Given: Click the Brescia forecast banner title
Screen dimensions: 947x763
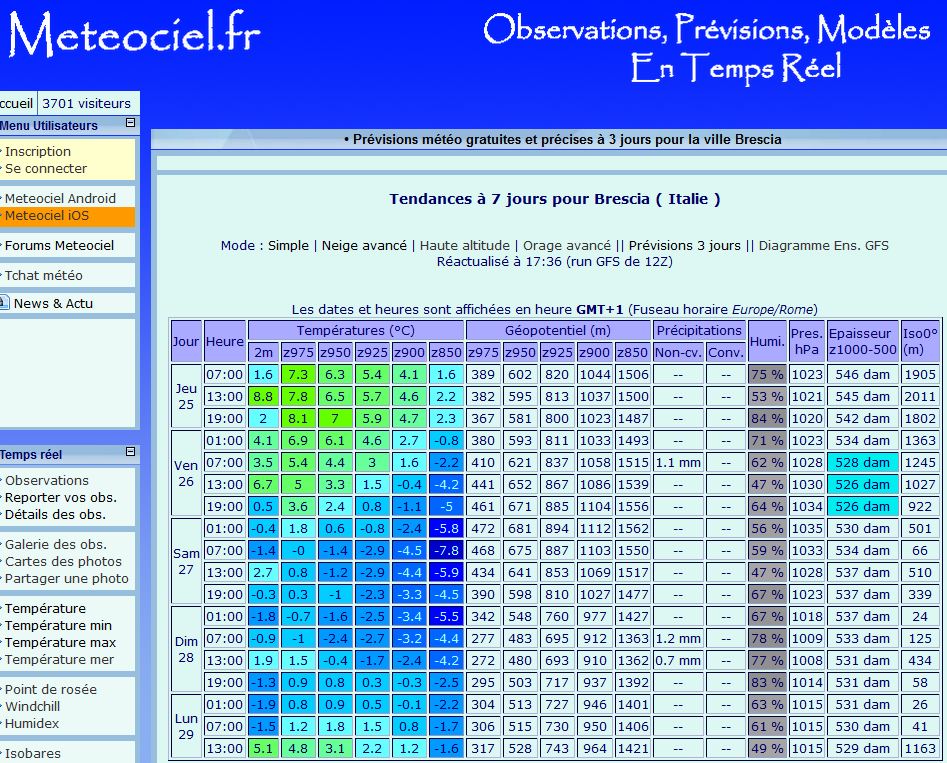Looking at the screenshot, I should point(562,140).
